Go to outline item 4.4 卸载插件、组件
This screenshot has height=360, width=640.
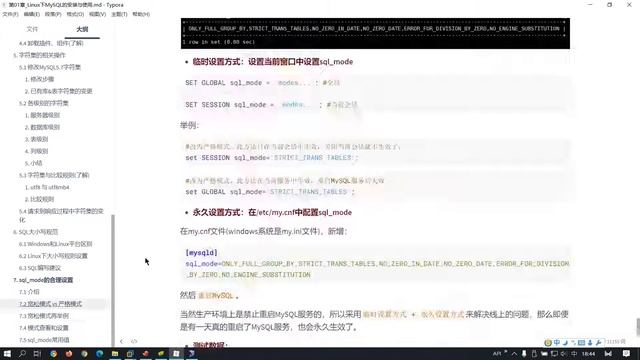[x=51, y=43]
